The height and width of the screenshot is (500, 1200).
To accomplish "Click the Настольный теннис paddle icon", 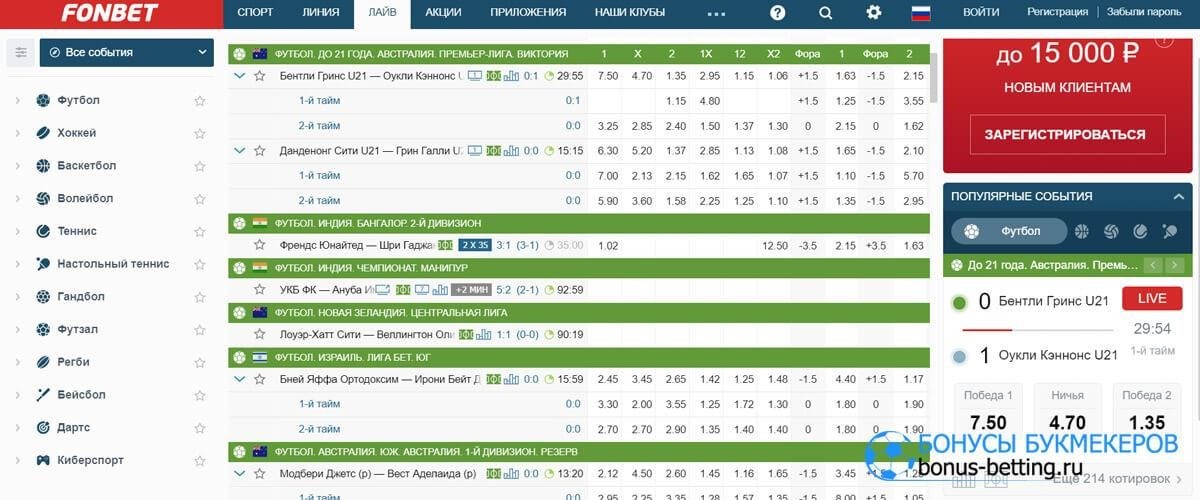I will pos(43,264).
